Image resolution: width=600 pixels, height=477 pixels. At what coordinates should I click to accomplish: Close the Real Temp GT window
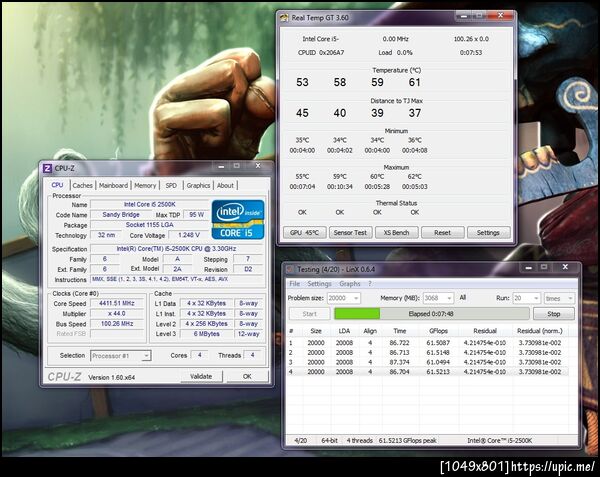[501, 15]
